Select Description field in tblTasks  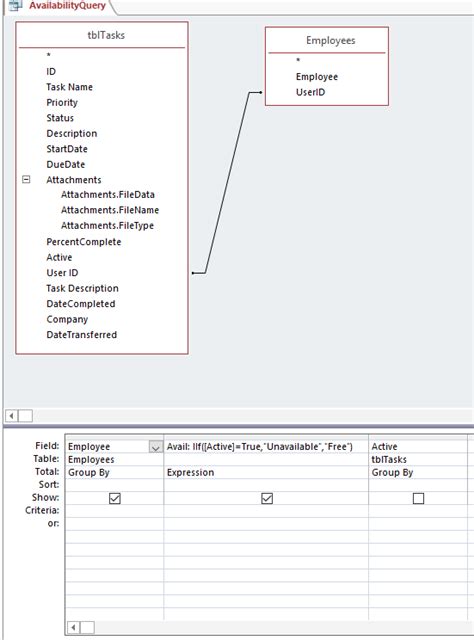point(72,133)
